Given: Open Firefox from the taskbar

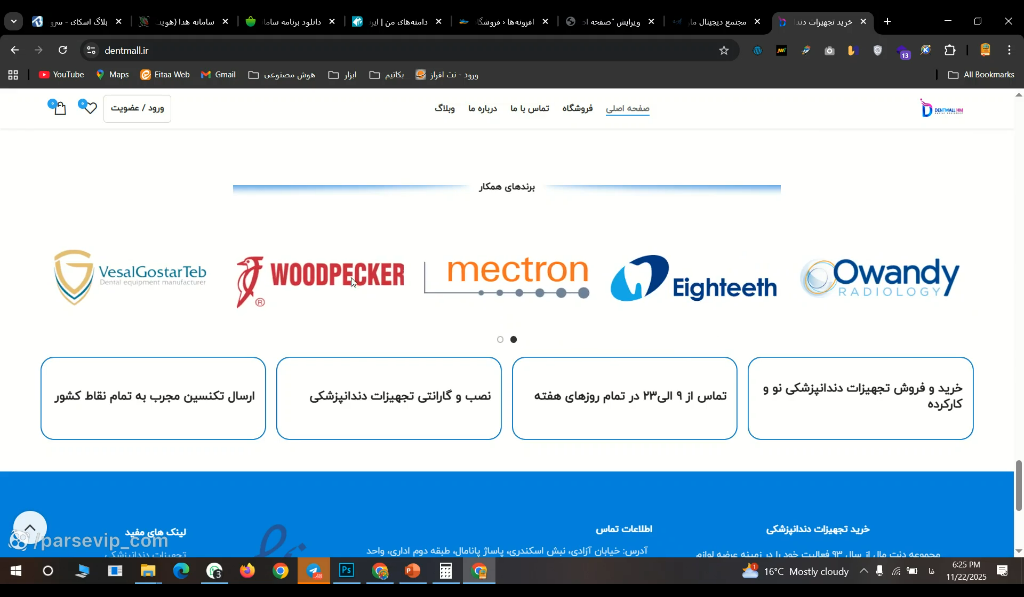Looking at the screenshot, I should (x=248, y=571).
